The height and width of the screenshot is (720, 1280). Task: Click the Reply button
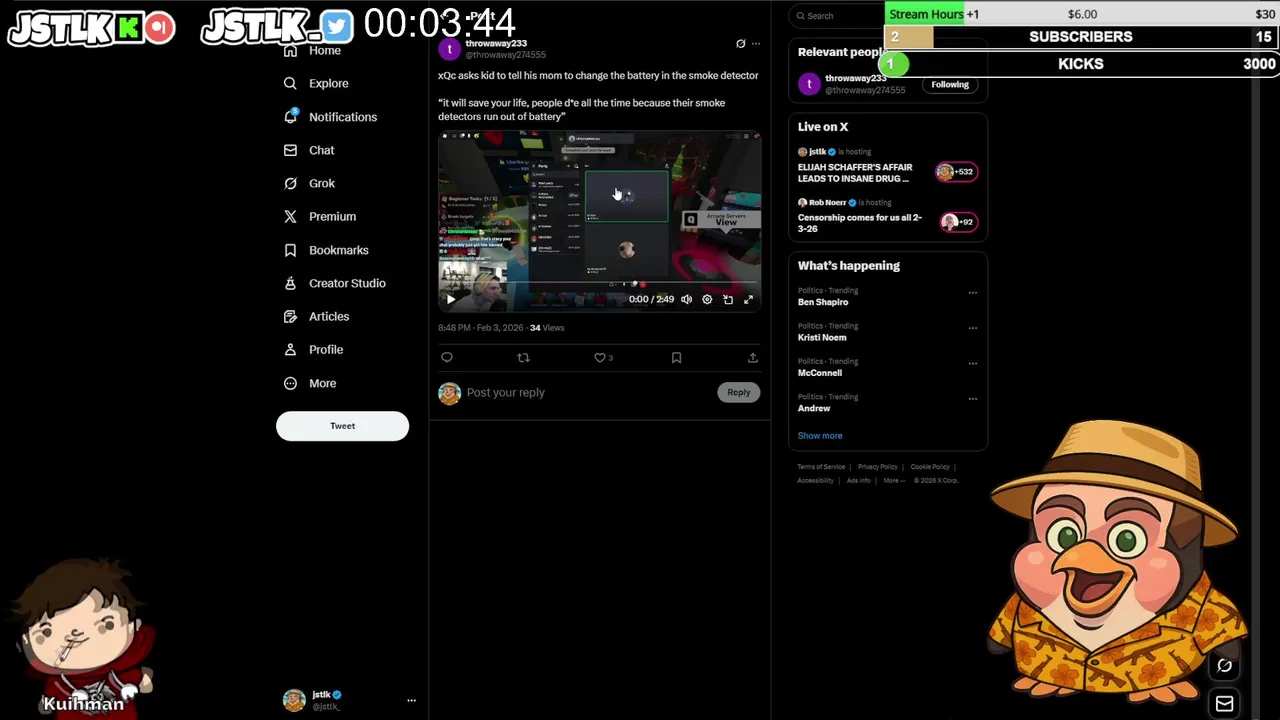pos(739,392)
